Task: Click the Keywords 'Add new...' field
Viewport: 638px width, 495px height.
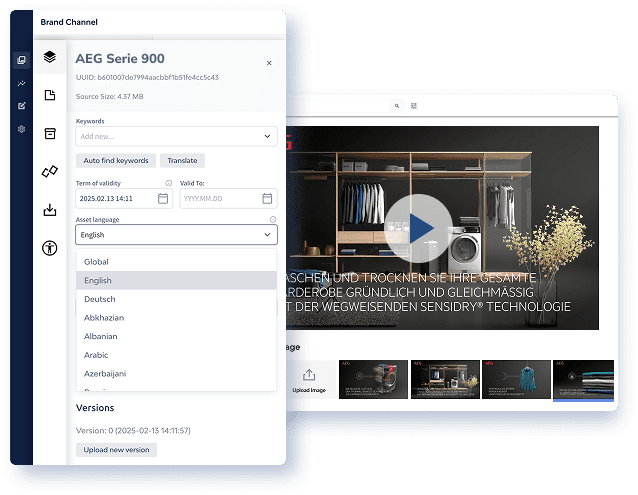Action: pyautogui.click(x=176, y=136)
